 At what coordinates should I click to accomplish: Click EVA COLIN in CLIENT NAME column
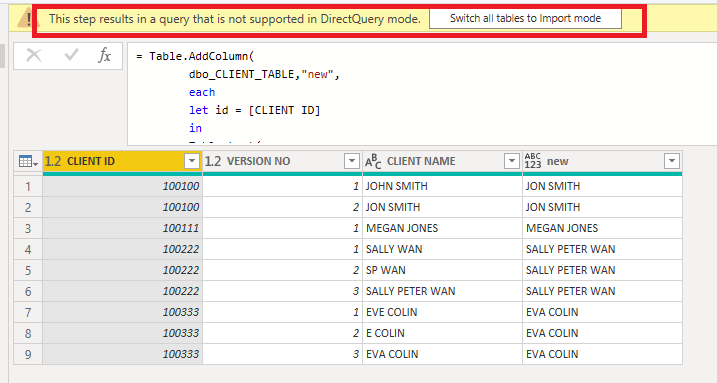pyautogui.click(x=442, y=355)
